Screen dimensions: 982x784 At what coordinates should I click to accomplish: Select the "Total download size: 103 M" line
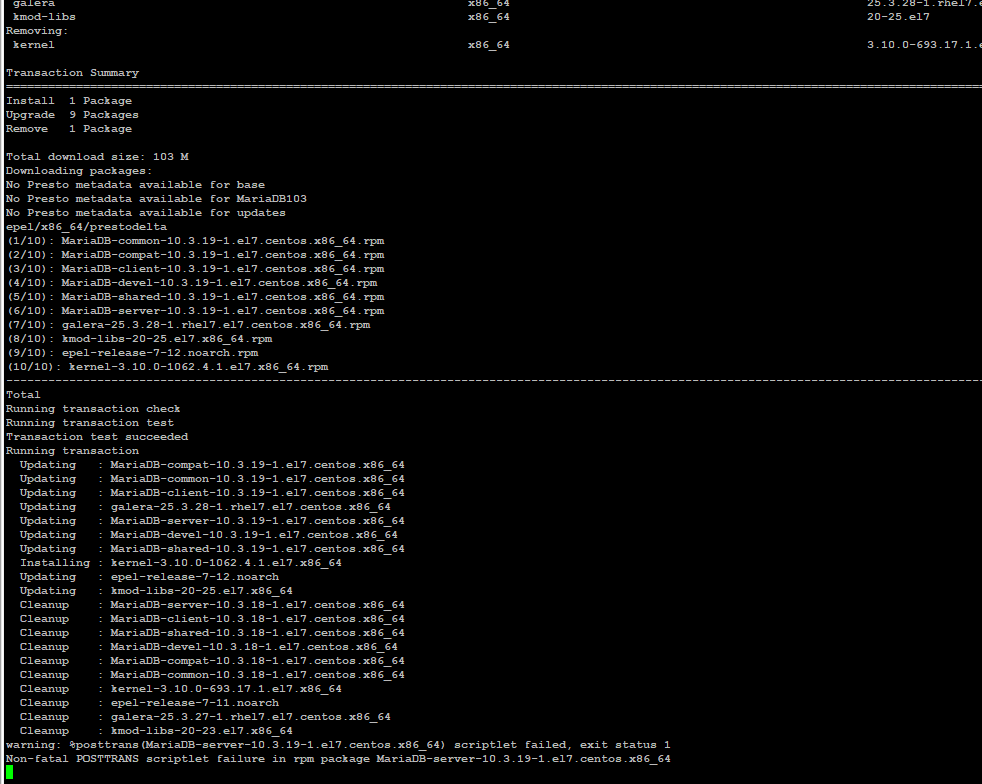click(x=97, y=157)
